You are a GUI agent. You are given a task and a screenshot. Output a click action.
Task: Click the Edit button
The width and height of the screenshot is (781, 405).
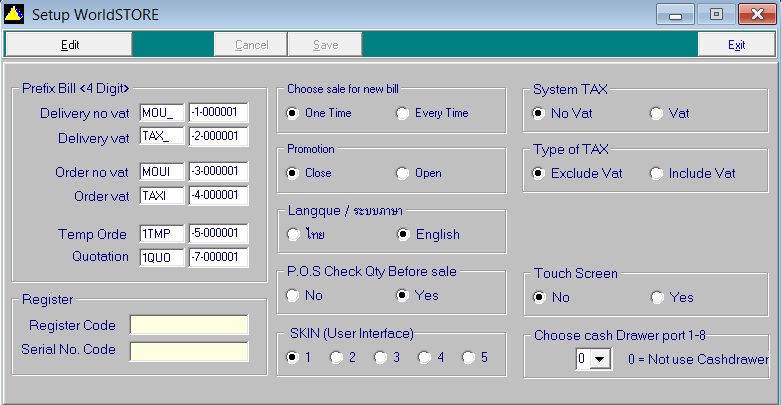point(69,45)
